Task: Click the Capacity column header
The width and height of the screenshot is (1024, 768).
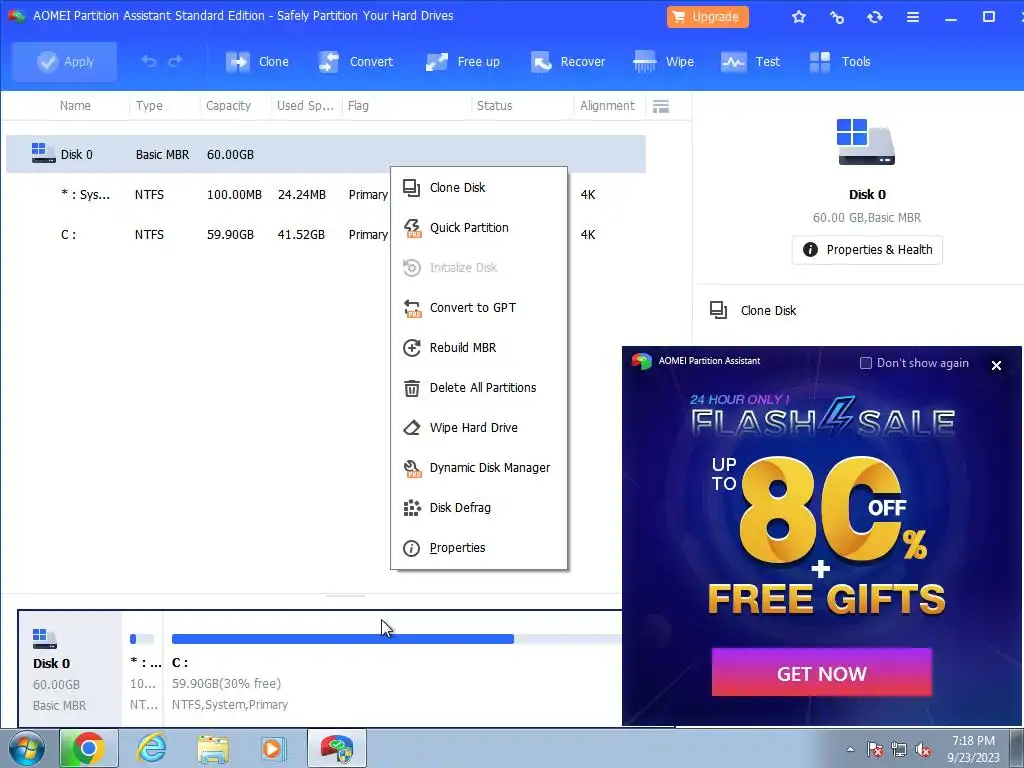Action: (x=229, y=106)
